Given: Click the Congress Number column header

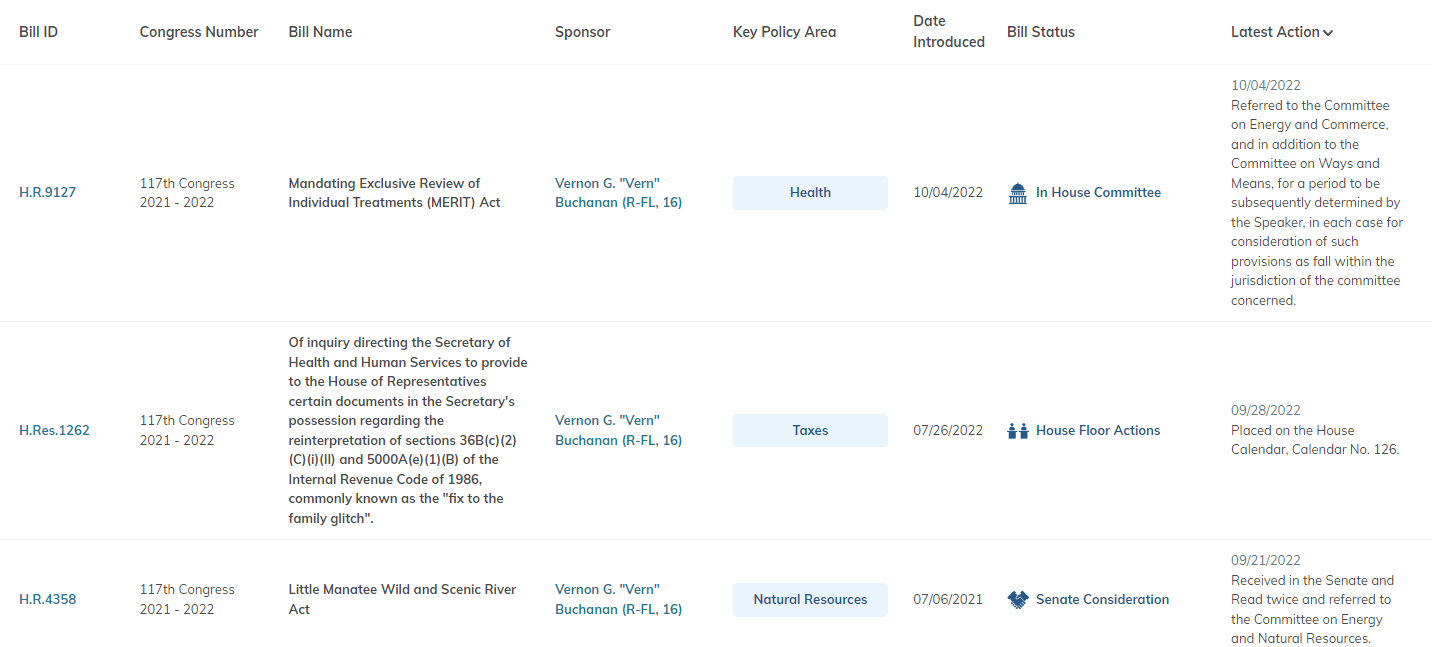Looking at the screenshot, I should coord(199,32).
